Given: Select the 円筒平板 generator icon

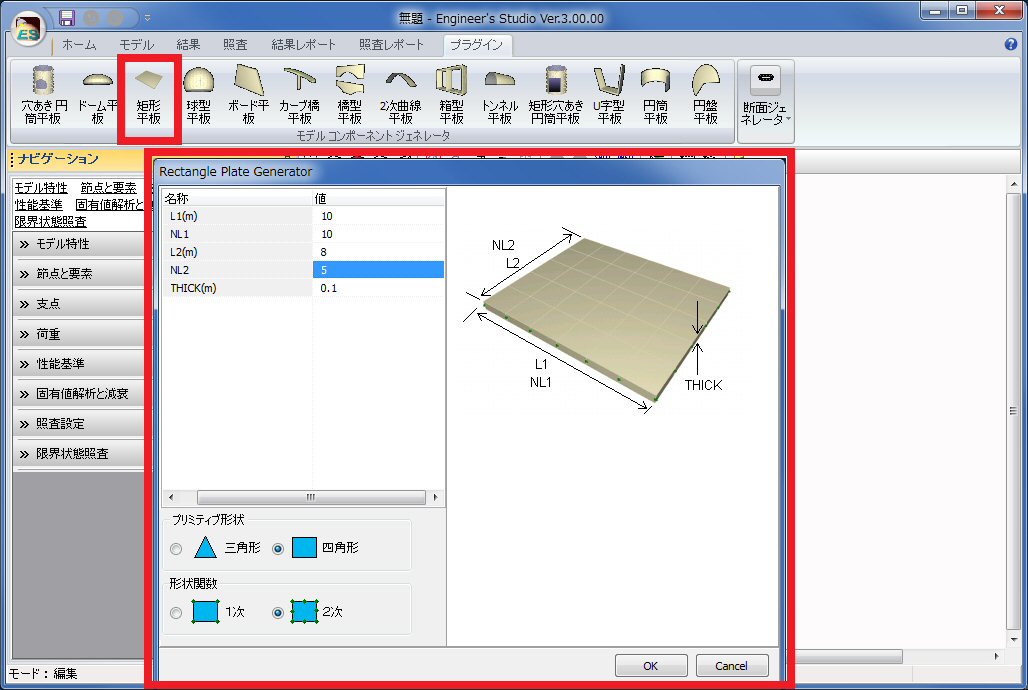Looking at the screenshot, I should tap(656, 95).
